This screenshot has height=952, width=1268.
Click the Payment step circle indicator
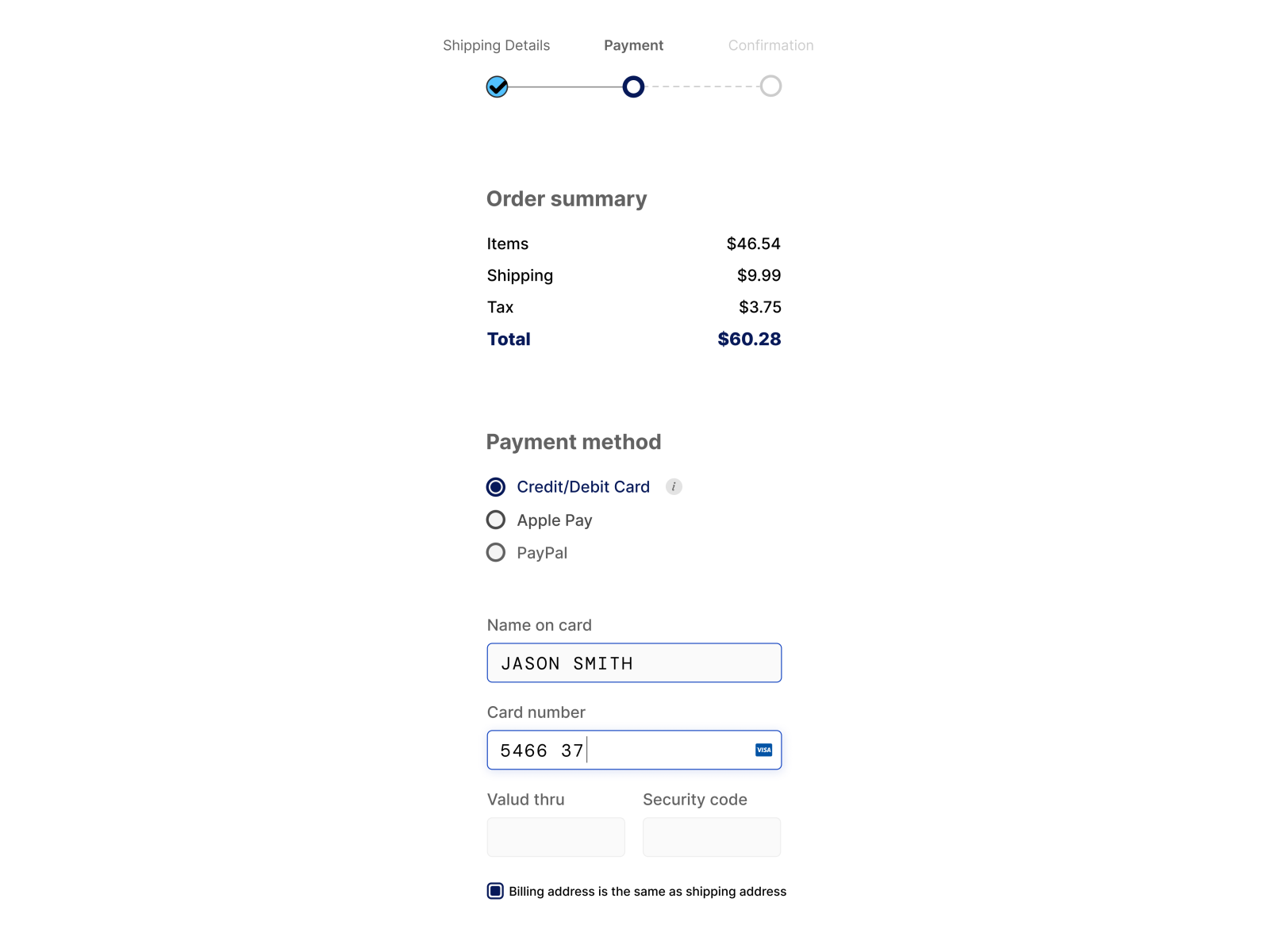click(633, 86)
